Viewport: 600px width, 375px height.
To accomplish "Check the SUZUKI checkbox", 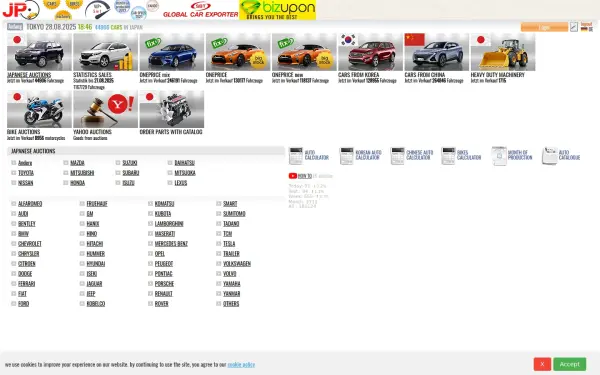I will [118, 163].
